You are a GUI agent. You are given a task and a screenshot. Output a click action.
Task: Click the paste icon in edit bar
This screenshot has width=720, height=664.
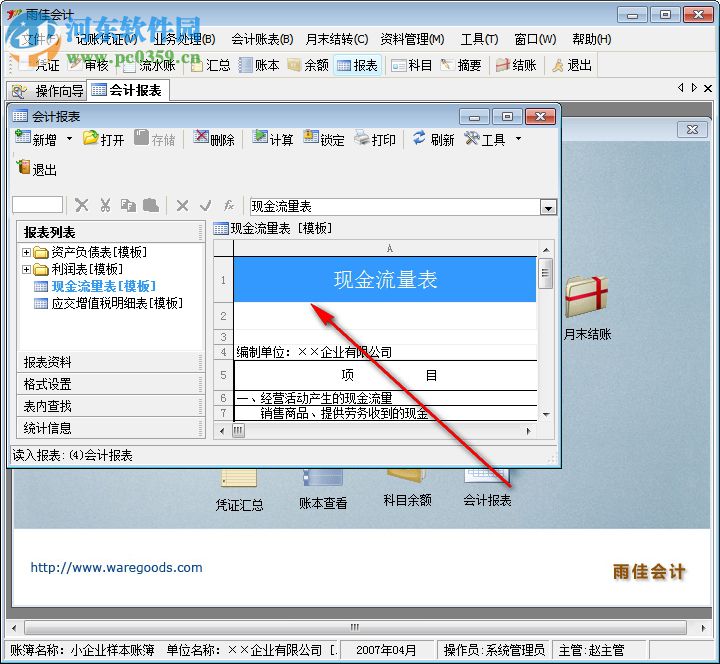click(x=151, y=205)
